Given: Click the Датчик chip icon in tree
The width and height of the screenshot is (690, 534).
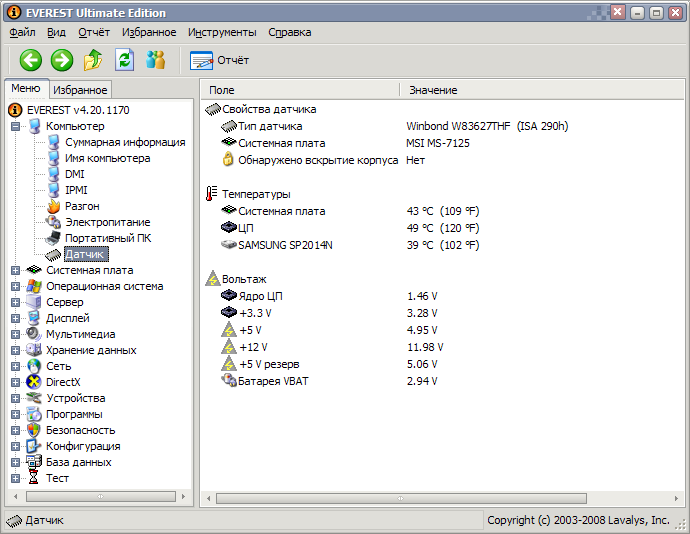Looking at the screenshot, I should pos(53,254).
